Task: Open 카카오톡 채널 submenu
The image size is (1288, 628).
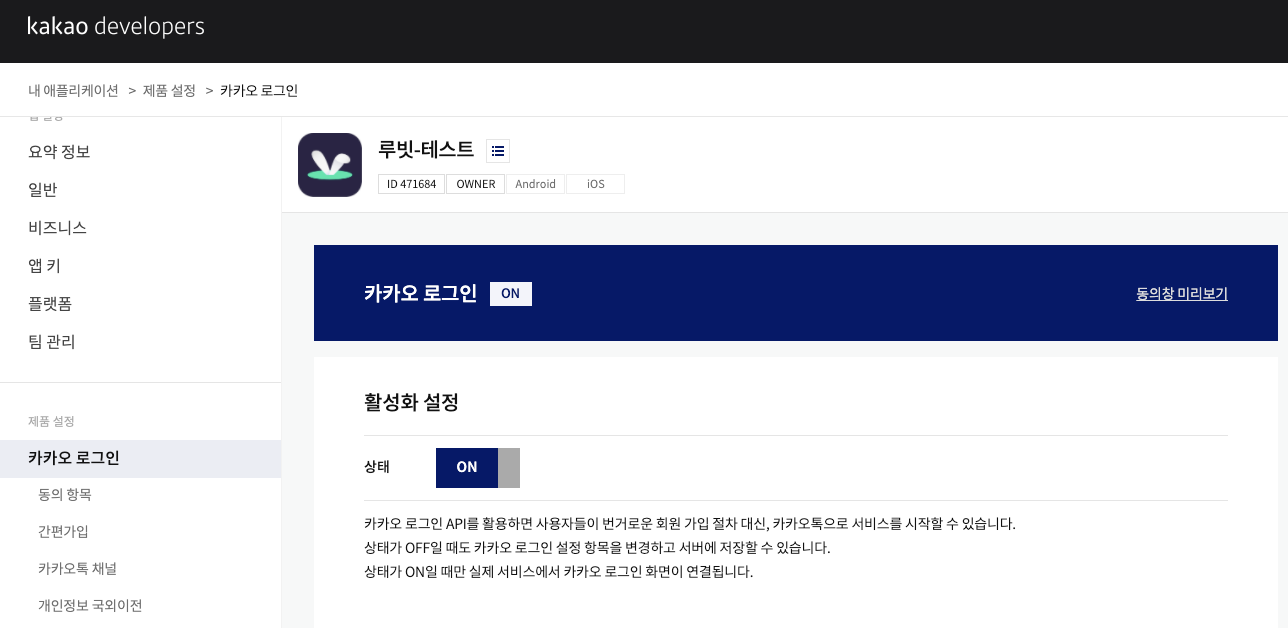Action: 77,569
